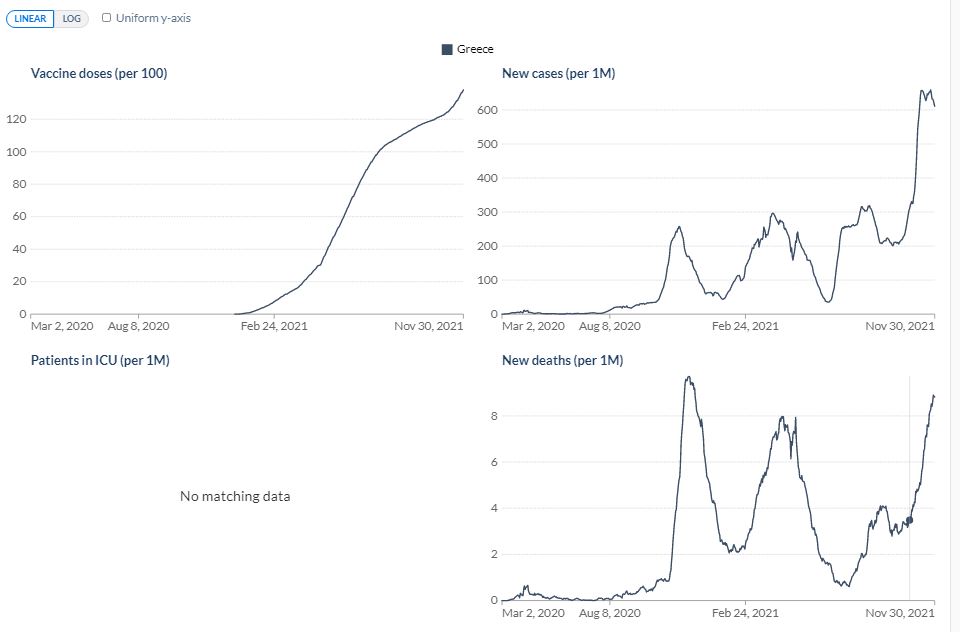Click the Patients in ICU (per 1M) title

click(x=100, y=360)
